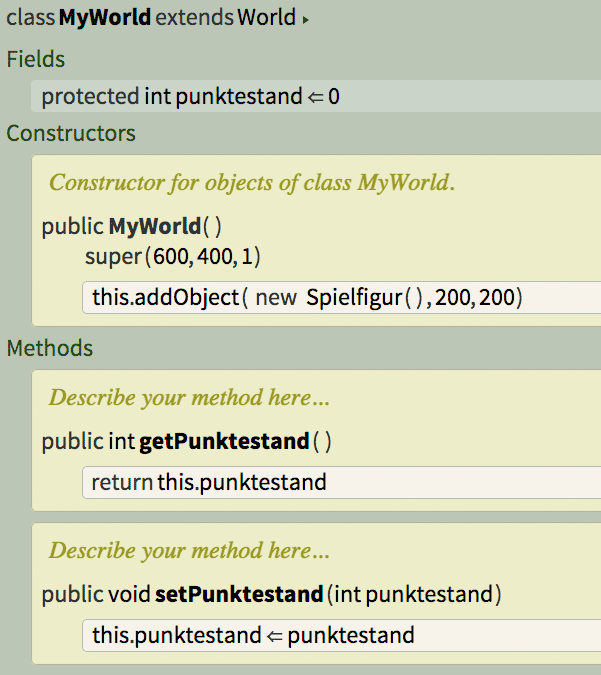Click the getPunktestand method name
Viewport: 601px width, 675px height.
click(x=224, y=441)
